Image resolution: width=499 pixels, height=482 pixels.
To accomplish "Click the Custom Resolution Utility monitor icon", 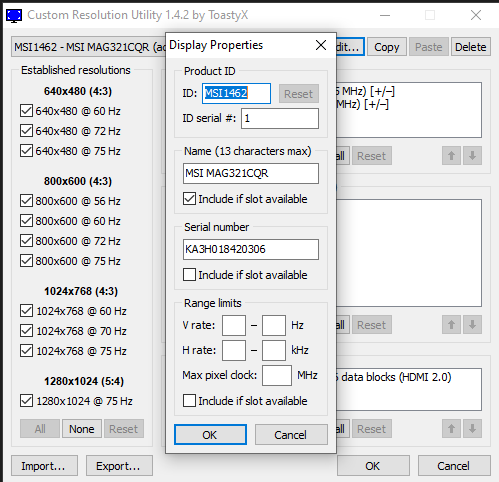I will (x=14, y=16).
